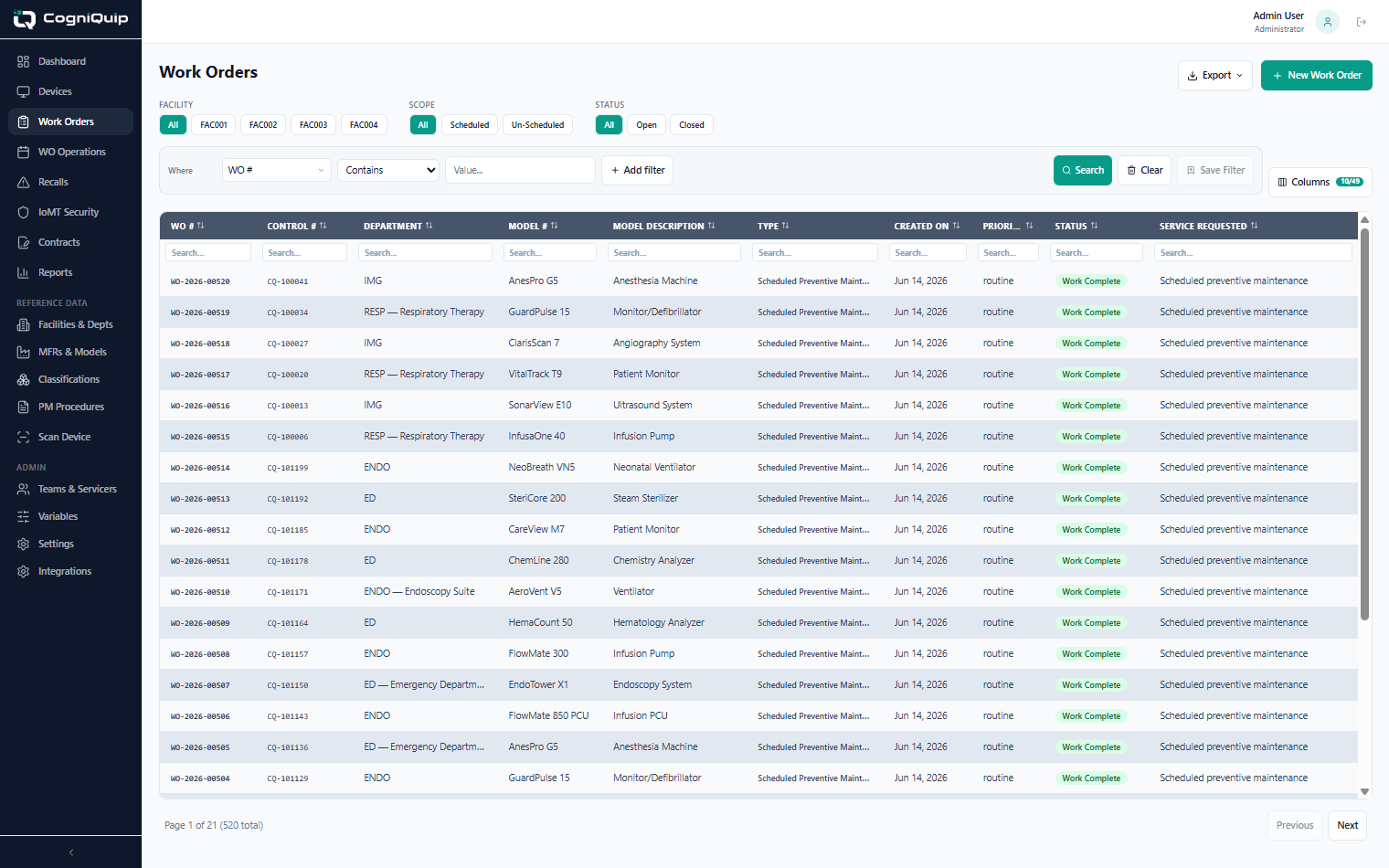Click WO # column search field
Screen dimensions: 1389x868
[208, 252]
